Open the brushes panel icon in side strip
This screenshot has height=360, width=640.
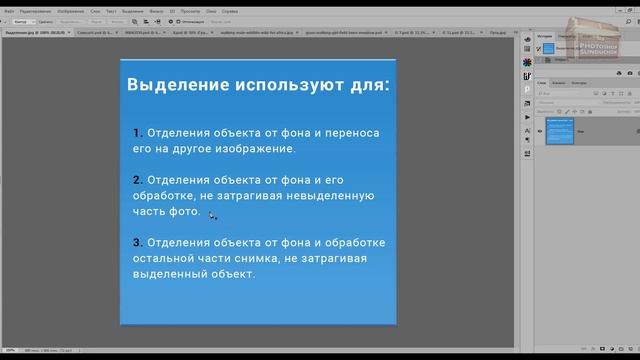point(527,76)
